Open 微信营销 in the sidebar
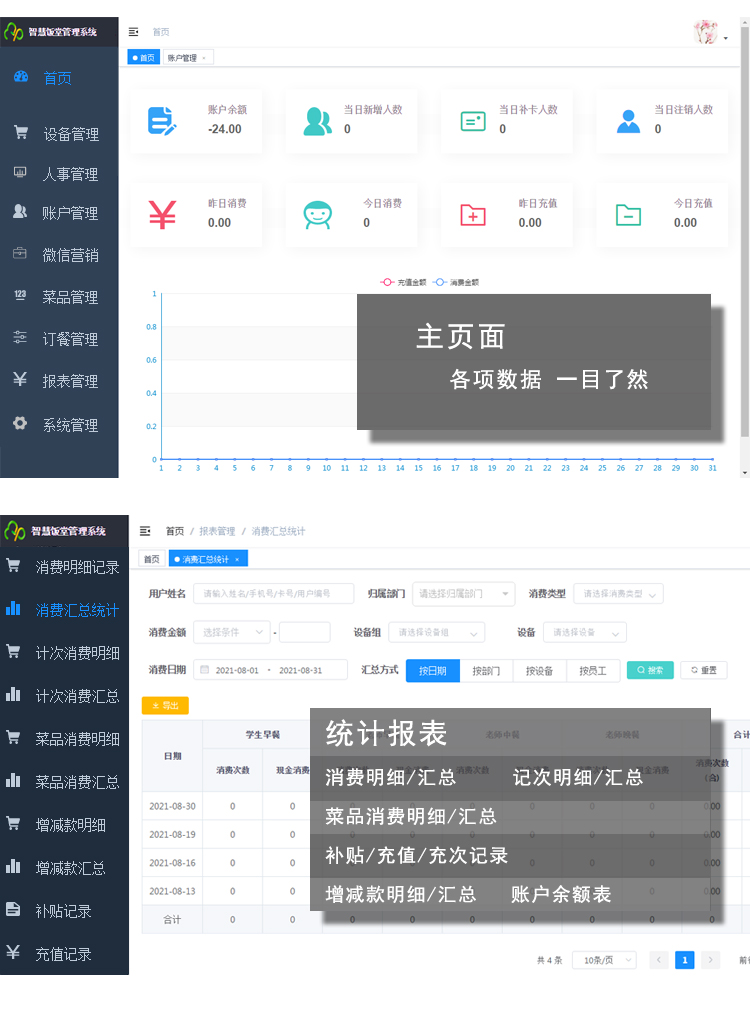750x1018 pixels. (70, 255)
